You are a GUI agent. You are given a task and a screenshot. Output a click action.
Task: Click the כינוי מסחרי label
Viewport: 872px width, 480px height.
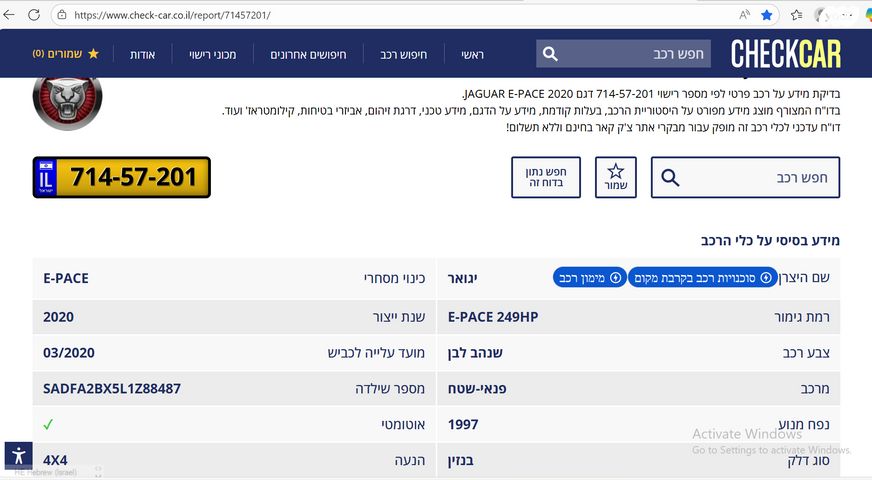[x=394, y=278]
